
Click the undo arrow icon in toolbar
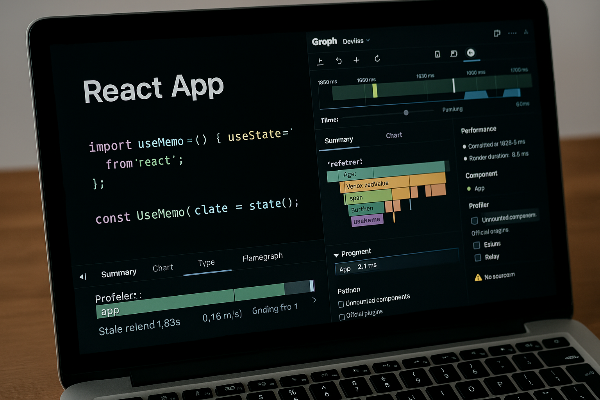point(339,60)
